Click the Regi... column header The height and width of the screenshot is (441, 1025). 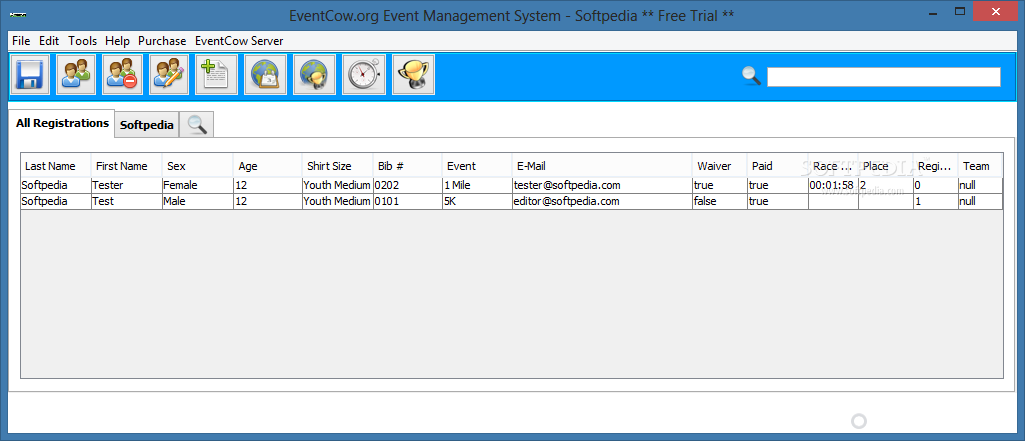(x=935, y=166)
